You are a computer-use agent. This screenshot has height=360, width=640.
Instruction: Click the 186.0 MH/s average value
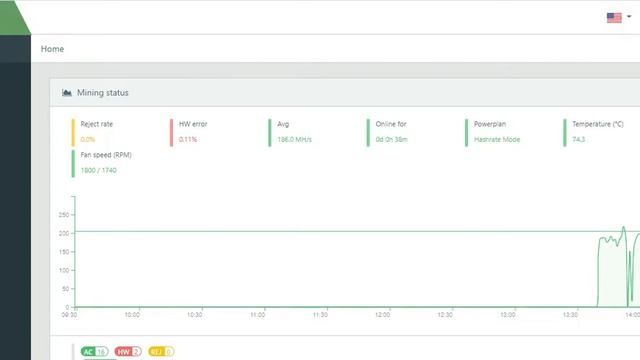tap(294, 140)
